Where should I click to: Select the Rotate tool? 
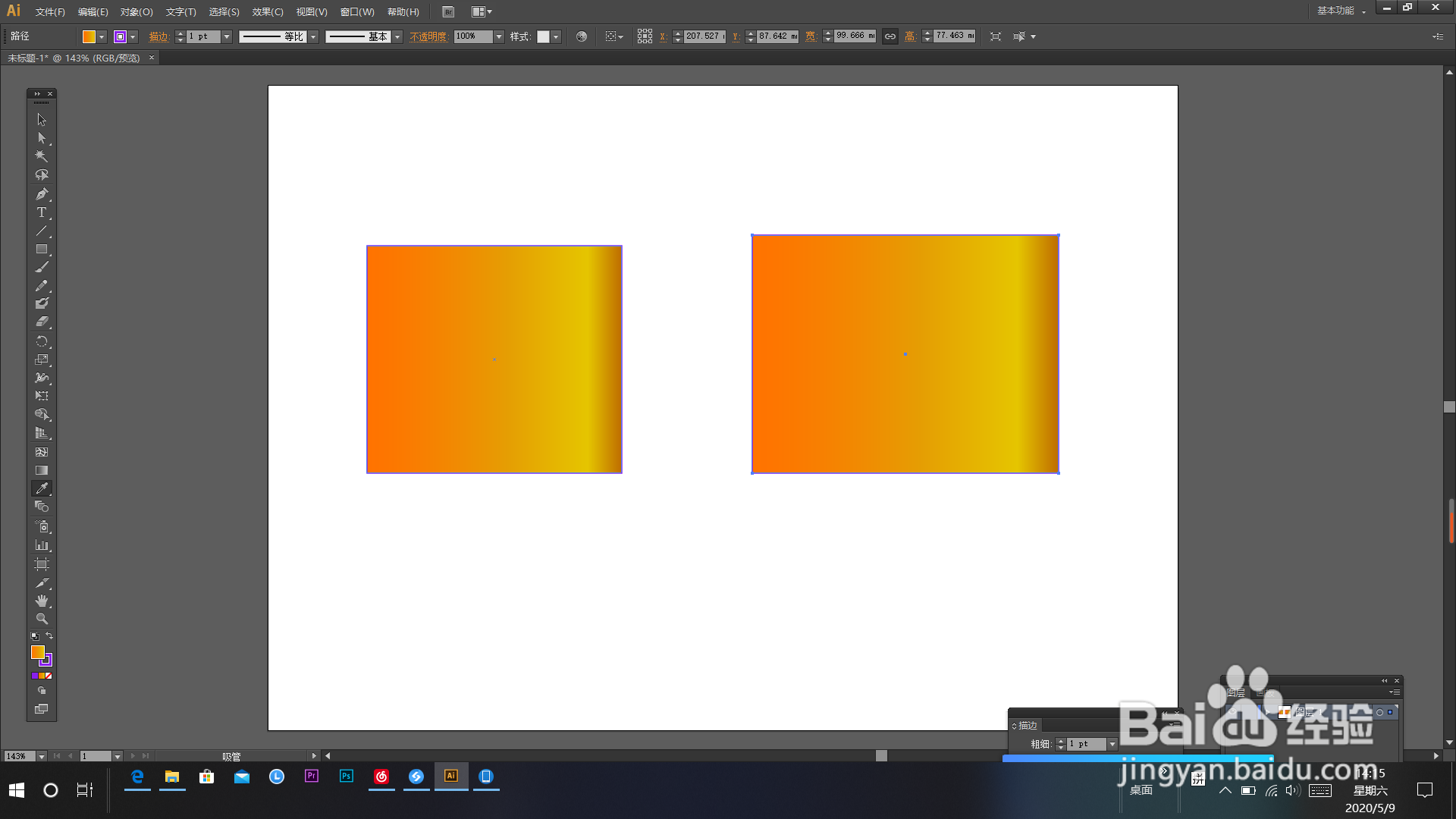coord(42,341)
